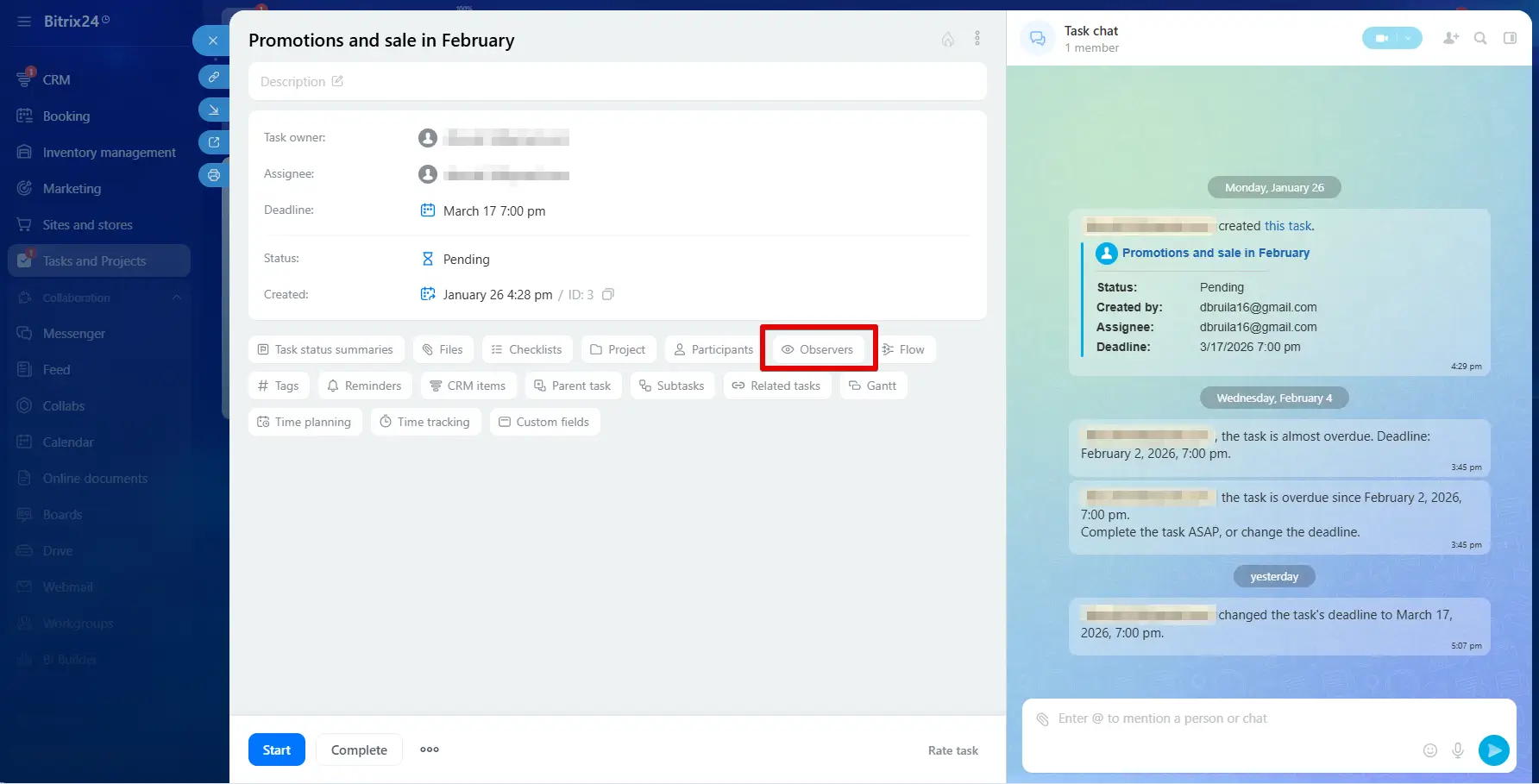Search the task chat with magnifier icon
Viewport: 1539px width, 784px height.
point(1480,38)
